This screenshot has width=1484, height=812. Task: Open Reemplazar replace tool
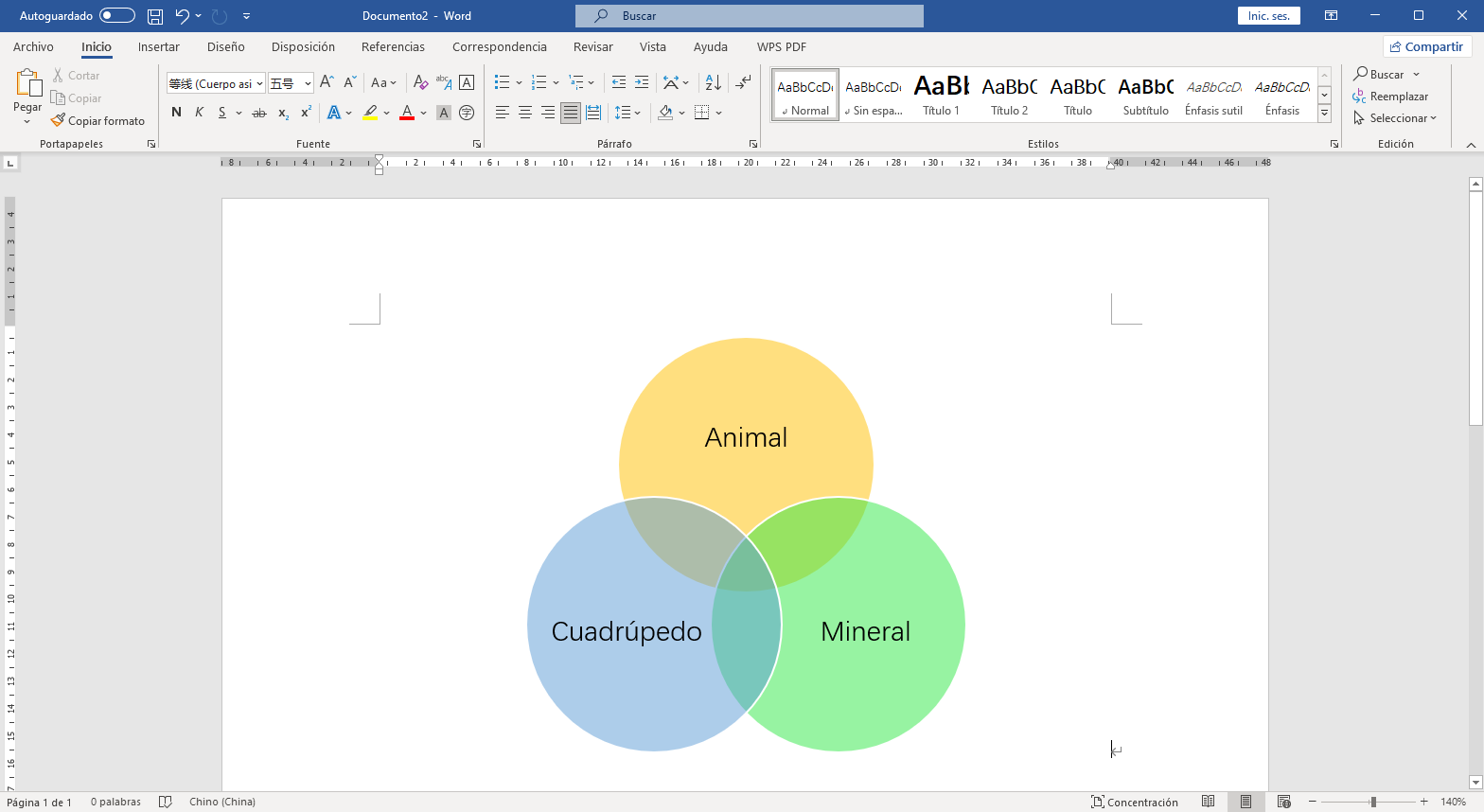(x=1390, y=97)
